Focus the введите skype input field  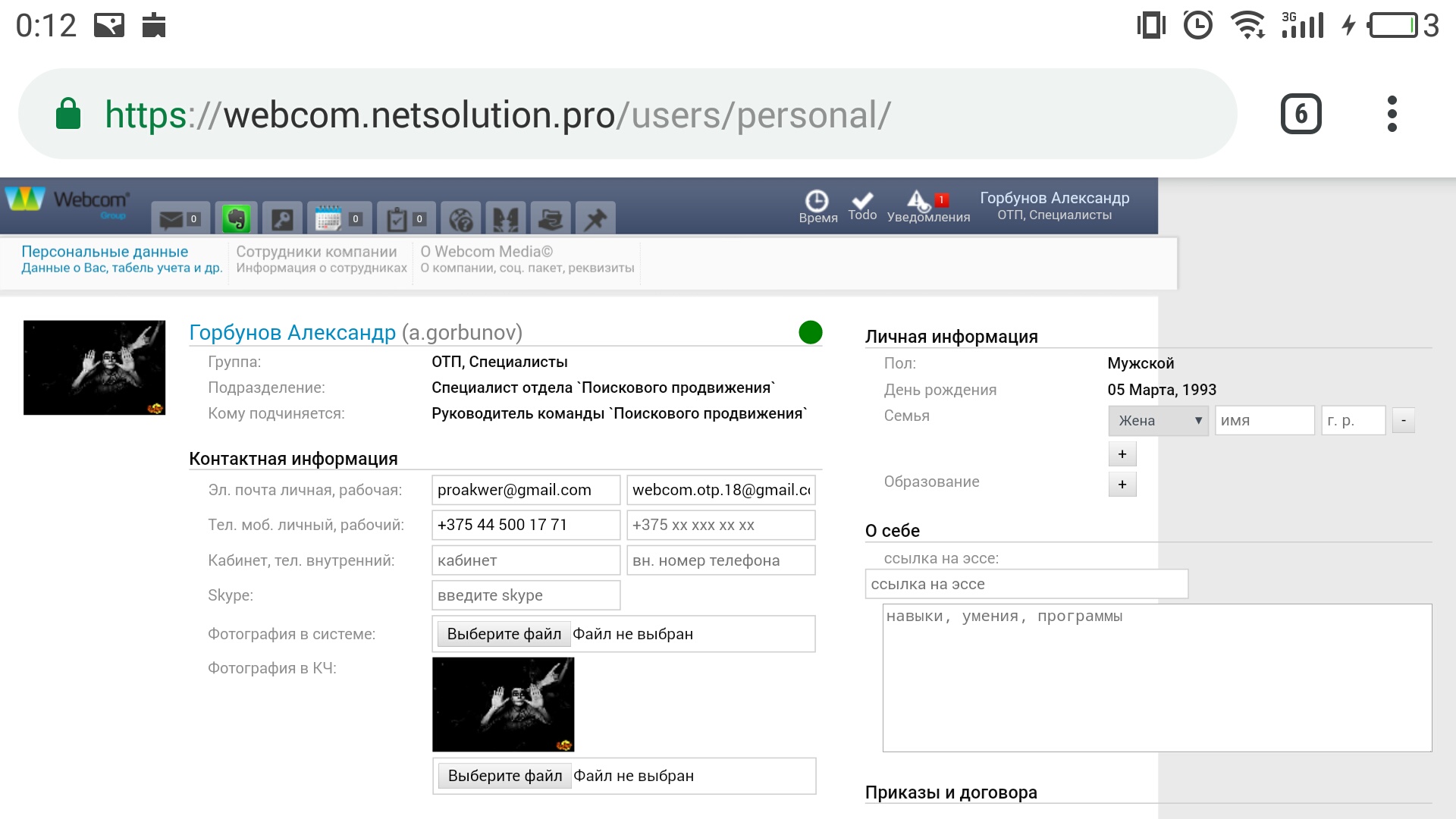(x=526, y=595)
